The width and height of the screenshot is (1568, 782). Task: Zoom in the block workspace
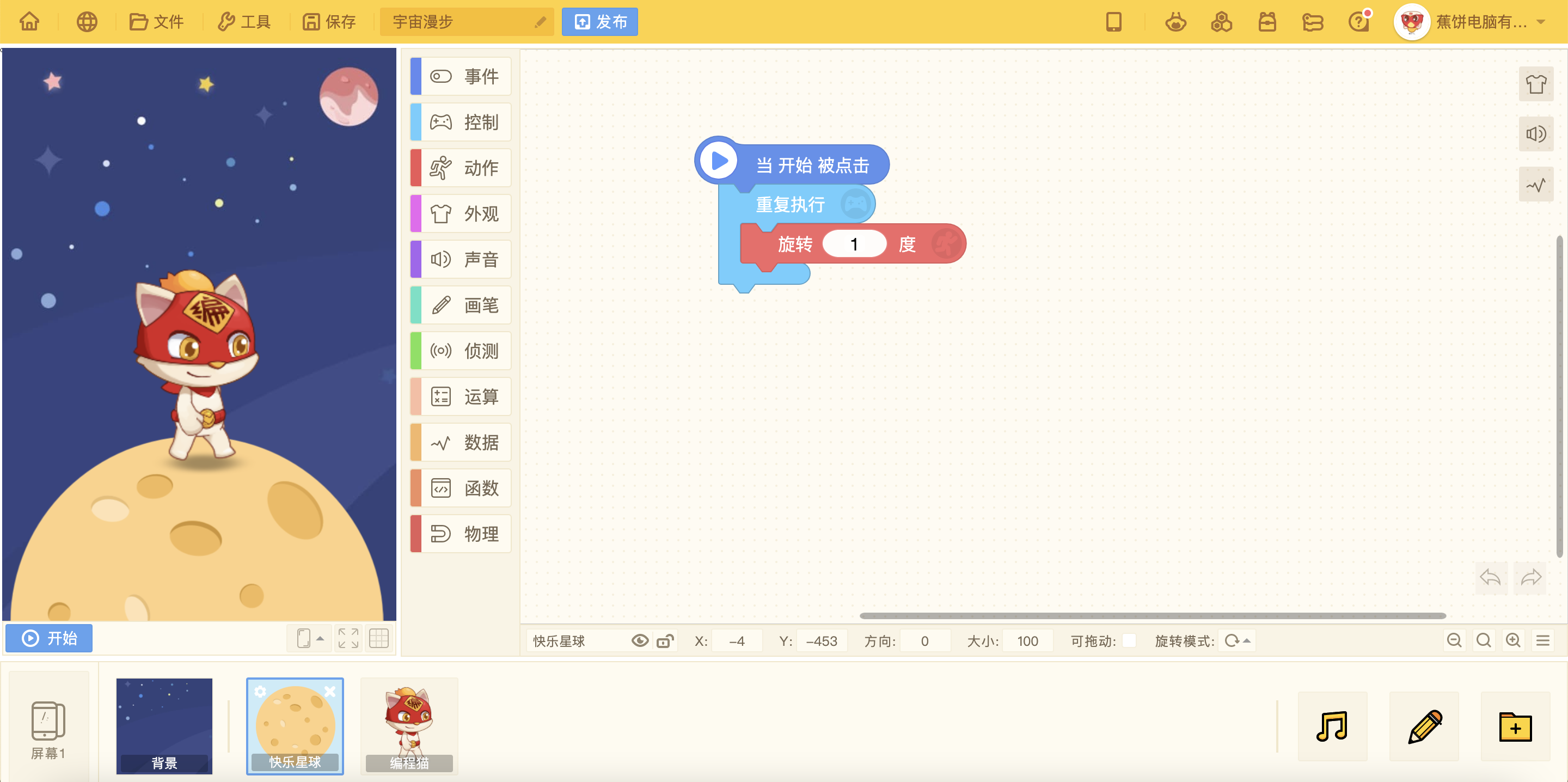(1512, 640)
